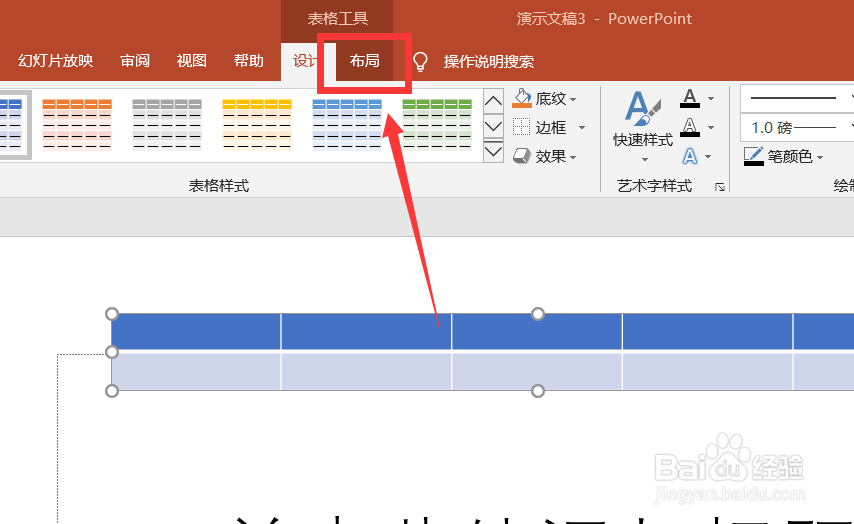Image resolution: width=854 pixels, height=524 pixels.
Task: Open the 视图 ribbon tab
Action: [192, 60]
